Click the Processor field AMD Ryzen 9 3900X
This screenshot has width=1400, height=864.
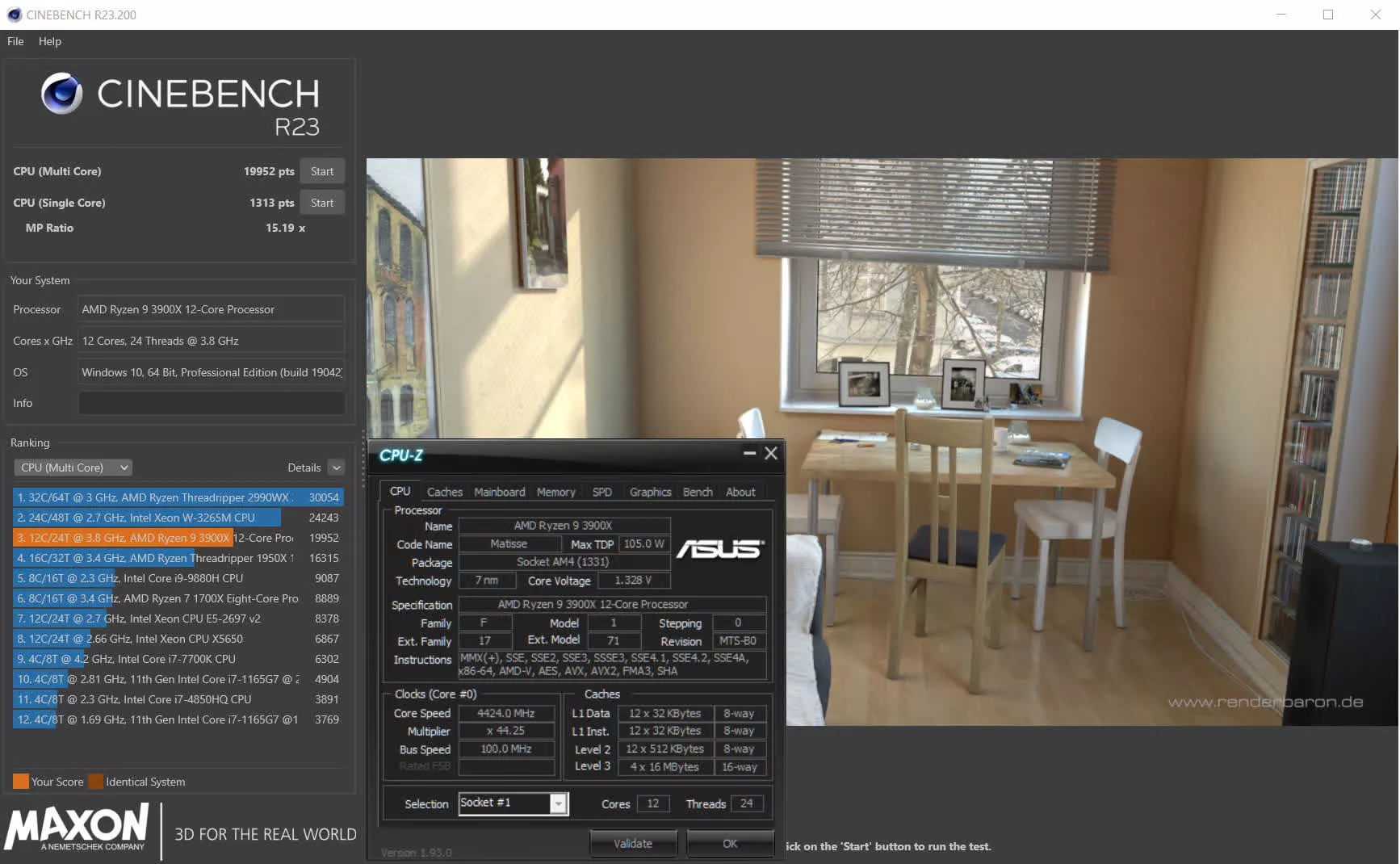(212, 309)
